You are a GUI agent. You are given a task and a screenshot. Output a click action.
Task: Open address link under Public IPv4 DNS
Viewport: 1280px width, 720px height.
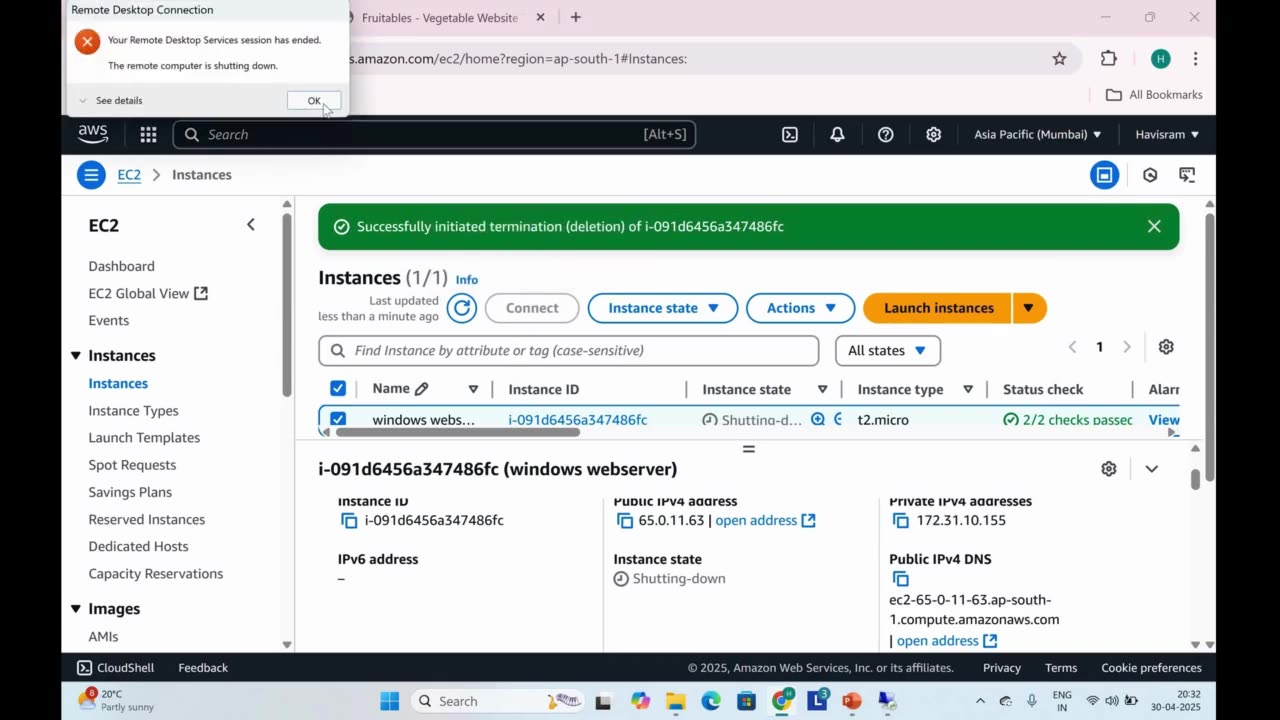(947, 641)
